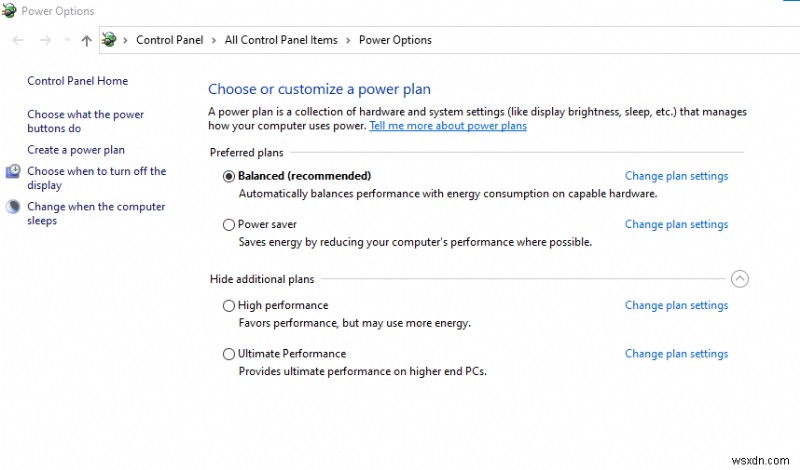The image size is (800, 470).
Task: Select the High performance plan
Action: tap(229, 306)
